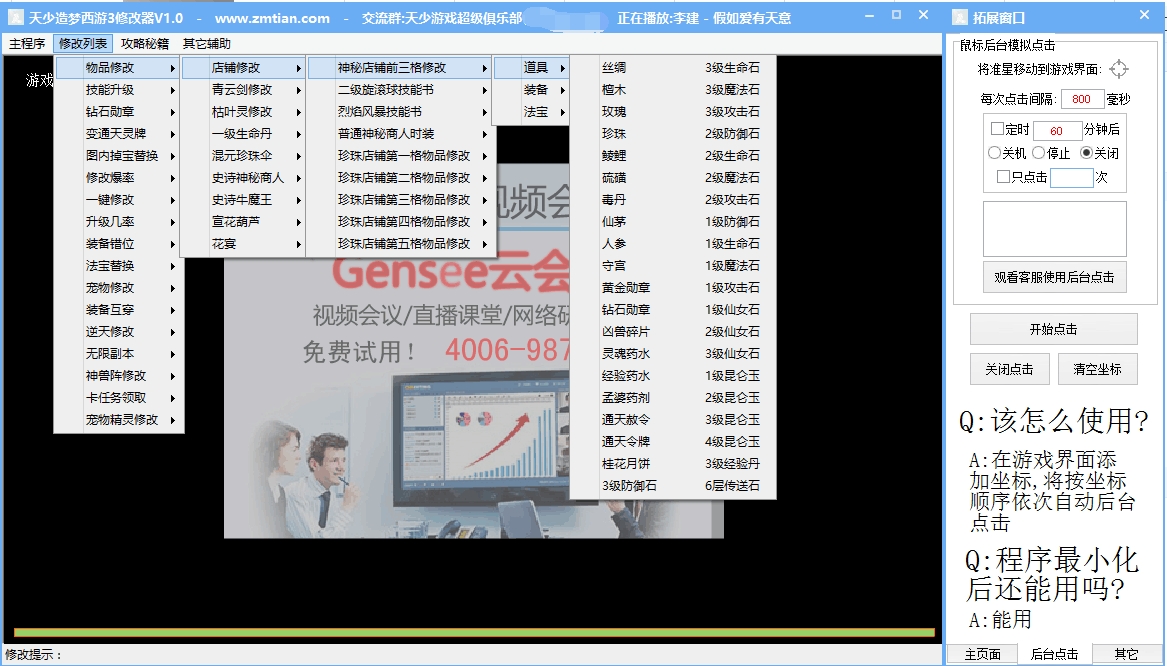The image size is (1167, 666).
Task: Click the empty coordinates list box
Action: coord(1055,229)
